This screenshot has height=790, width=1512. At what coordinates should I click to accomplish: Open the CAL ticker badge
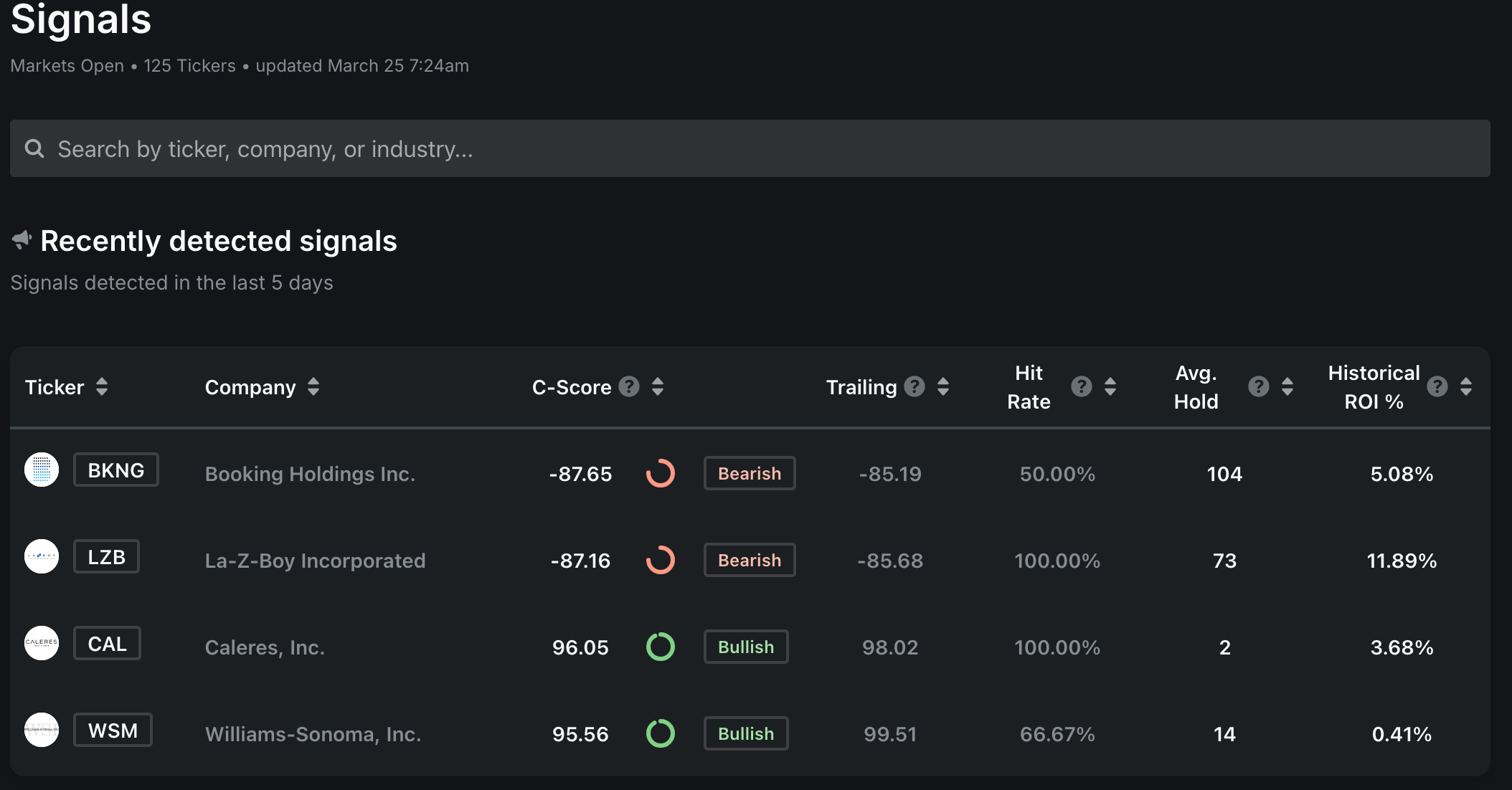(x=107, y=643)
